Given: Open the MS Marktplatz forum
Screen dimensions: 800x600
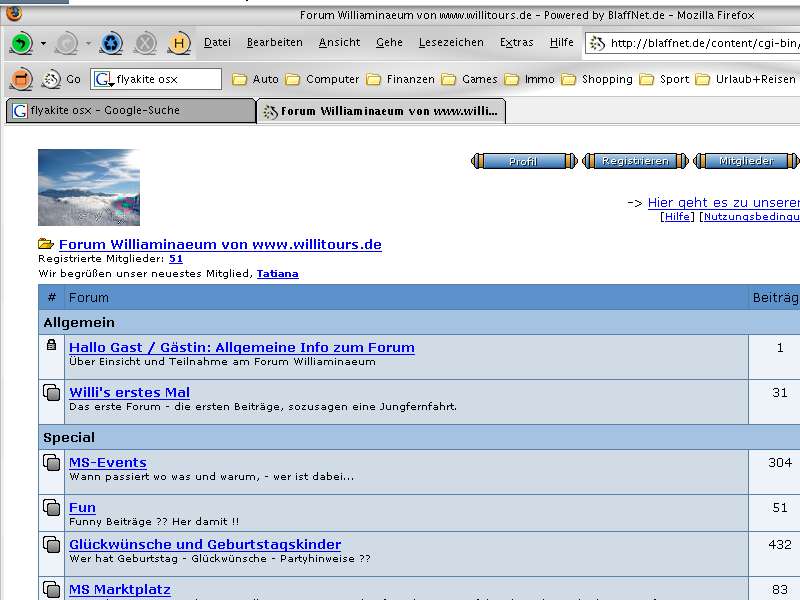Looking at the screenshot, I should (x=120, y=589).
